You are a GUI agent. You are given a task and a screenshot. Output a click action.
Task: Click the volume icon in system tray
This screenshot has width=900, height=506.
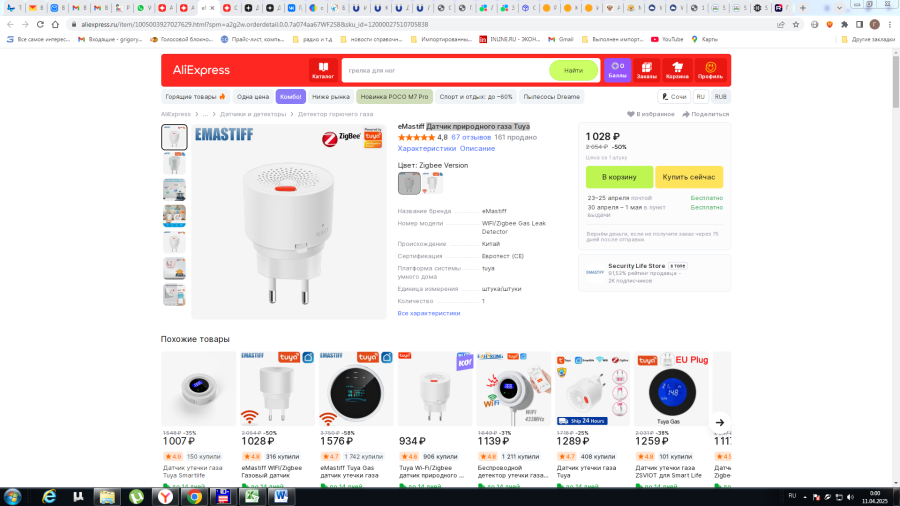click(850, 497)
